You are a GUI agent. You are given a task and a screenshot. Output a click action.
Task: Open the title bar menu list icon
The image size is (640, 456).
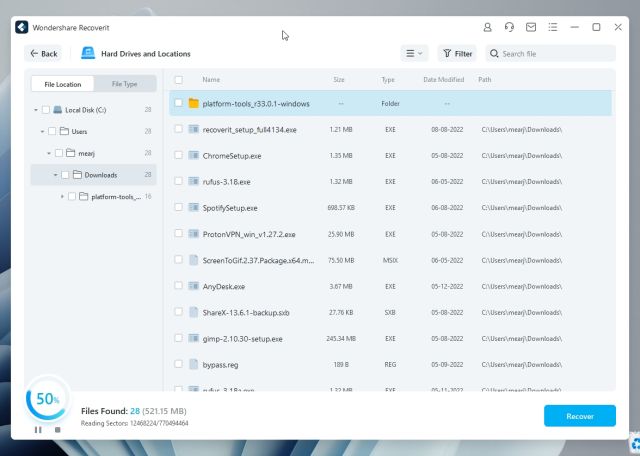[x=553, y=27]
